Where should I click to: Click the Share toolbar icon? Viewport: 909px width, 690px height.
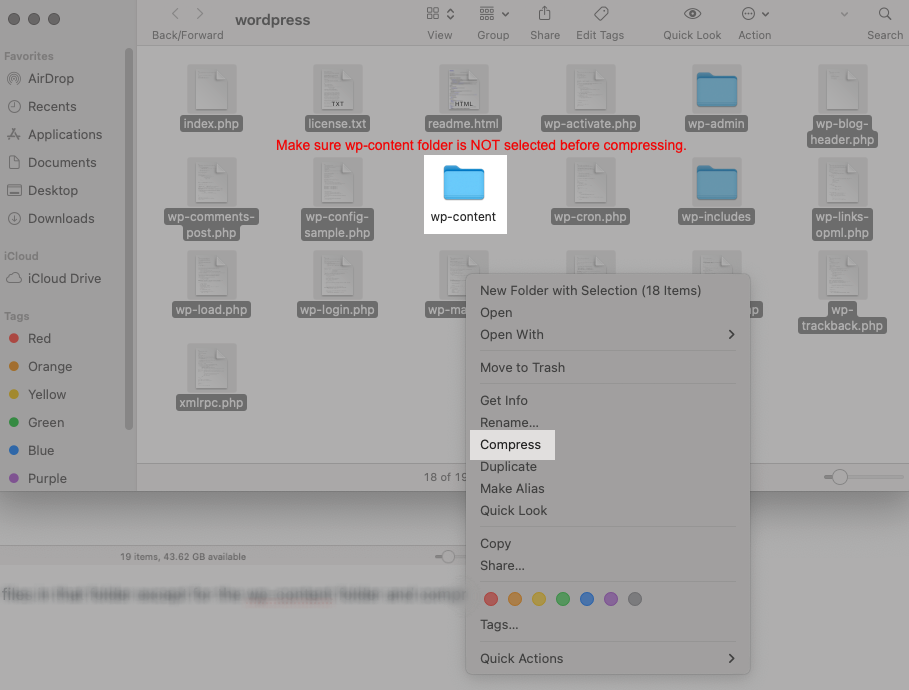click(x=544, y=13)
